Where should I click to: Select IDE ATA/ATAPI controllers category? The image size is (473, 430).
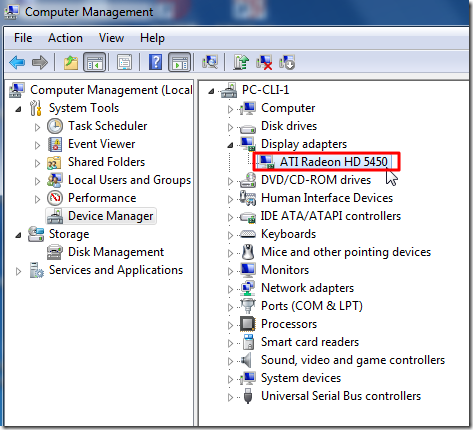click(x=331, y=216)
